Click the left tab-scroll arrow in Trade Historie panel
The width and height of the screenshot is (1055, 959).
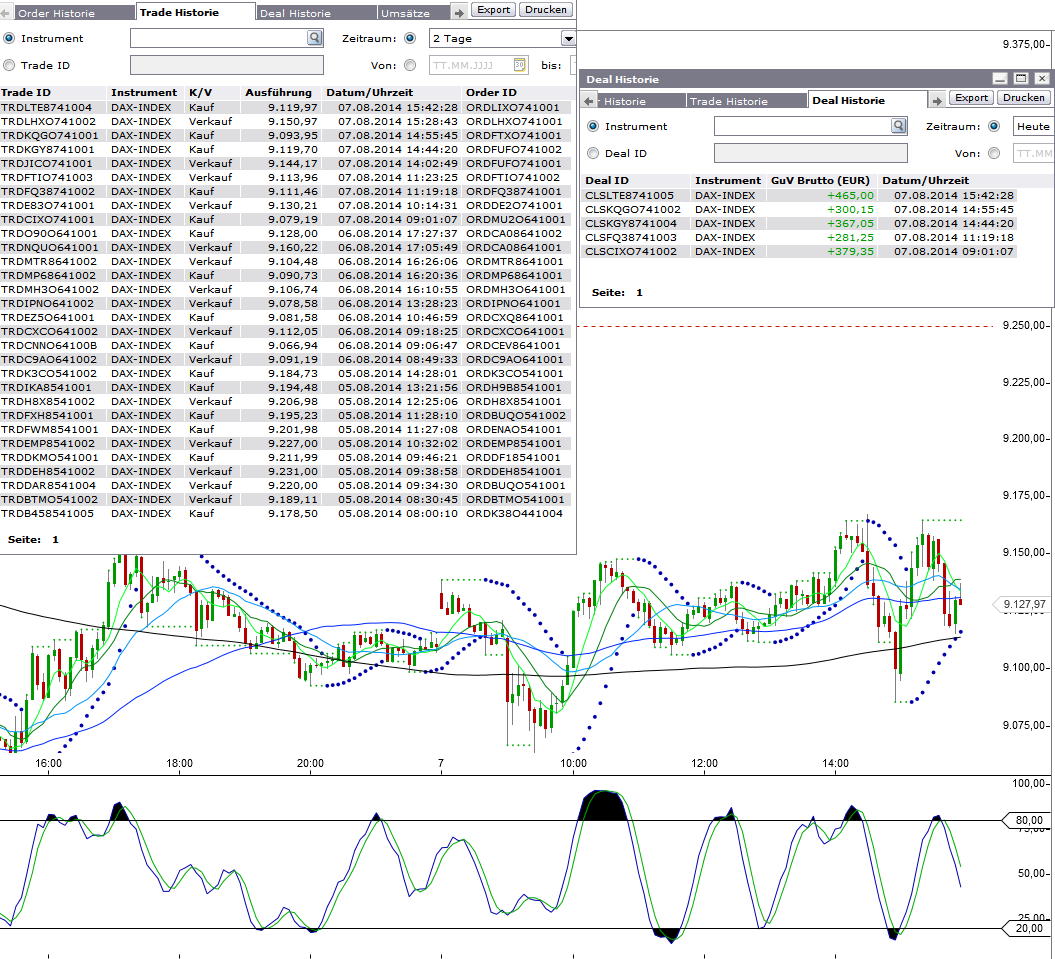pyautogui.click(x=5, y=13)
